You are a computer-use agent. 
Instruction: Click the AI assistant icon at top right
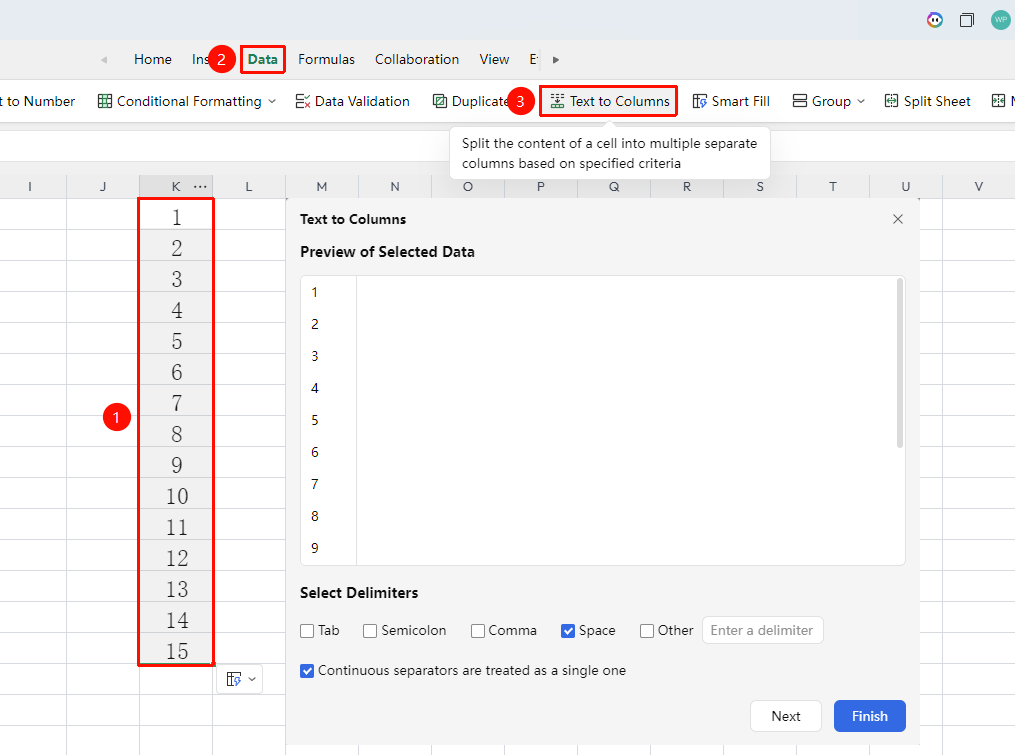pos(934,20)
